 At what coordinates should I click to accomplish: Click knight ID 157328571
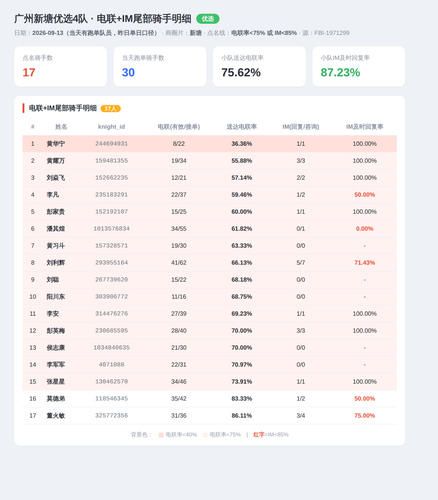point(111,246)
